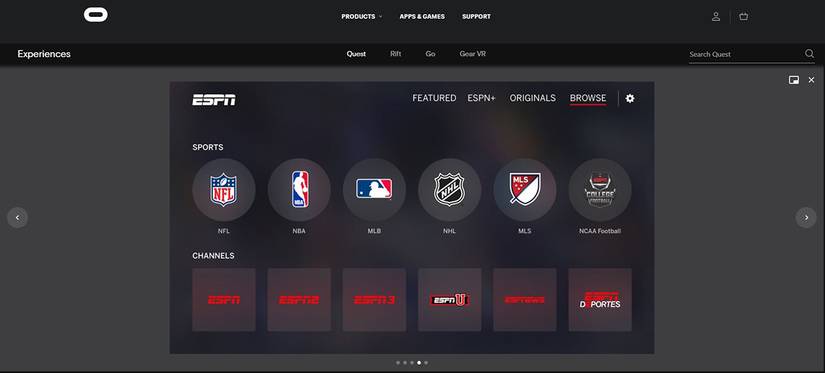825x373 pixels.
Task: Switch to the Quest tab
Action: pos(356,54)
